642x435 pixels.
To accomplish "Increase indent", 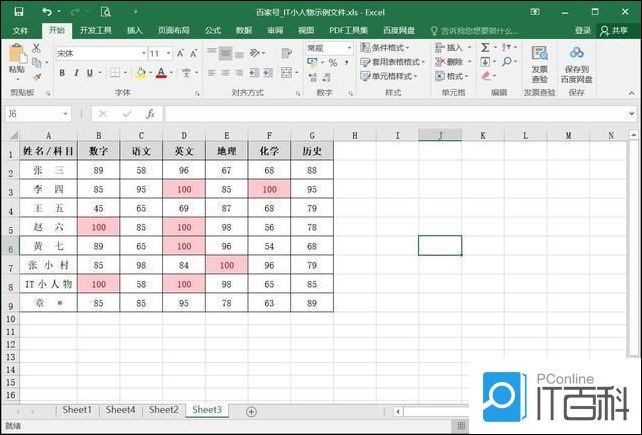I will coord(268,73).
